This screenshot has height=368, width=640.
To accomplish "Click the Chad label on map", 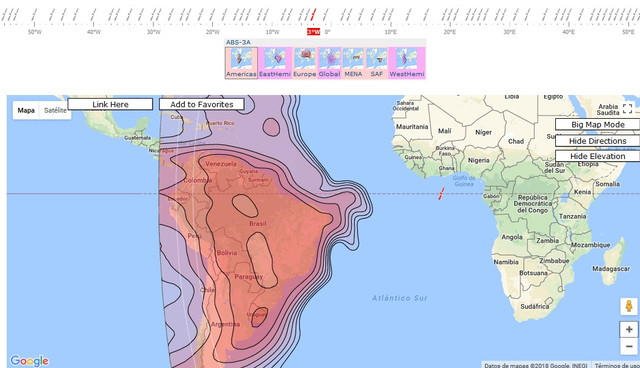I will coord(516,141).
